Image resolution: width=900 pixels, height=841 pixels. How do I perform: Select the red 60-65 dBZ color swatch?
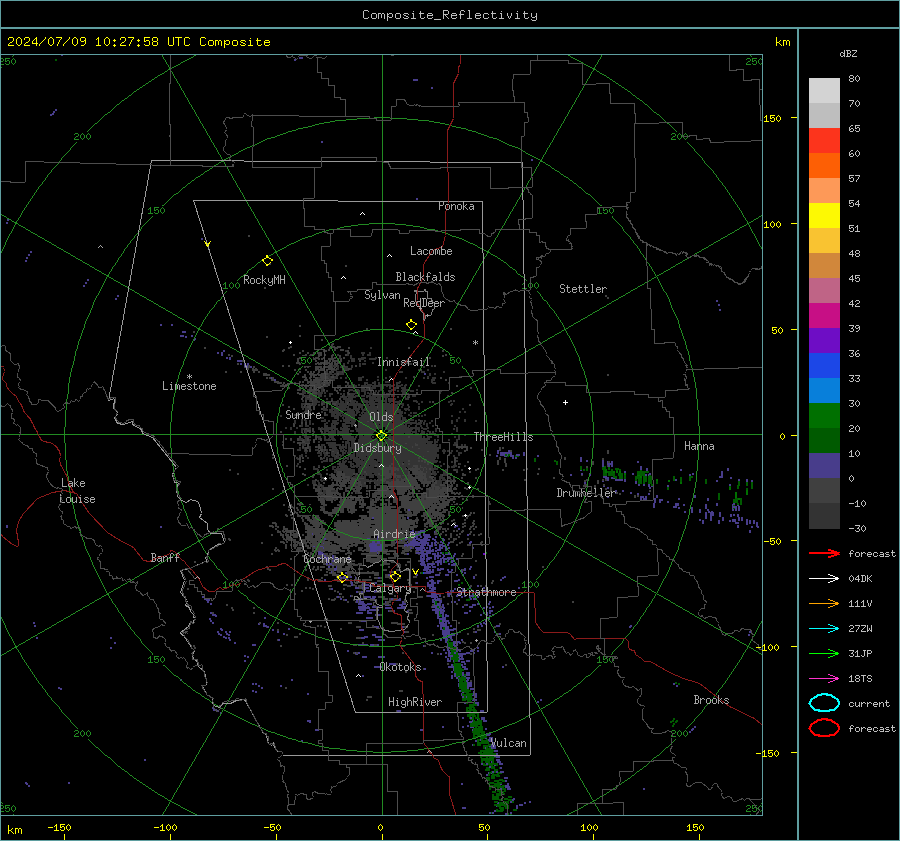coord(824,141)
